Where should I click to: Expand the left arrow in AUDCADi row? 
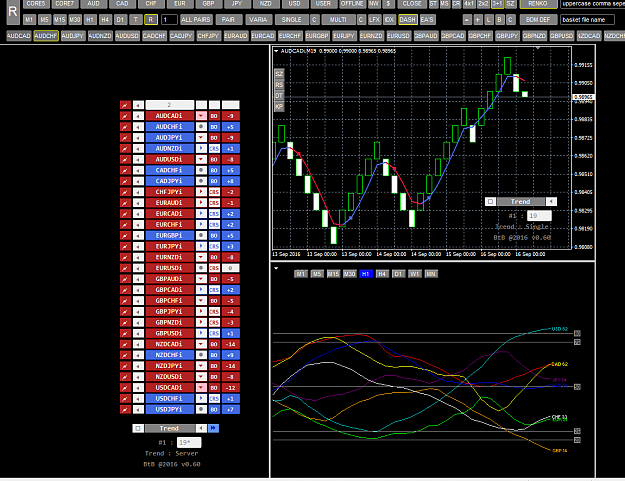[x=138, y=116]
